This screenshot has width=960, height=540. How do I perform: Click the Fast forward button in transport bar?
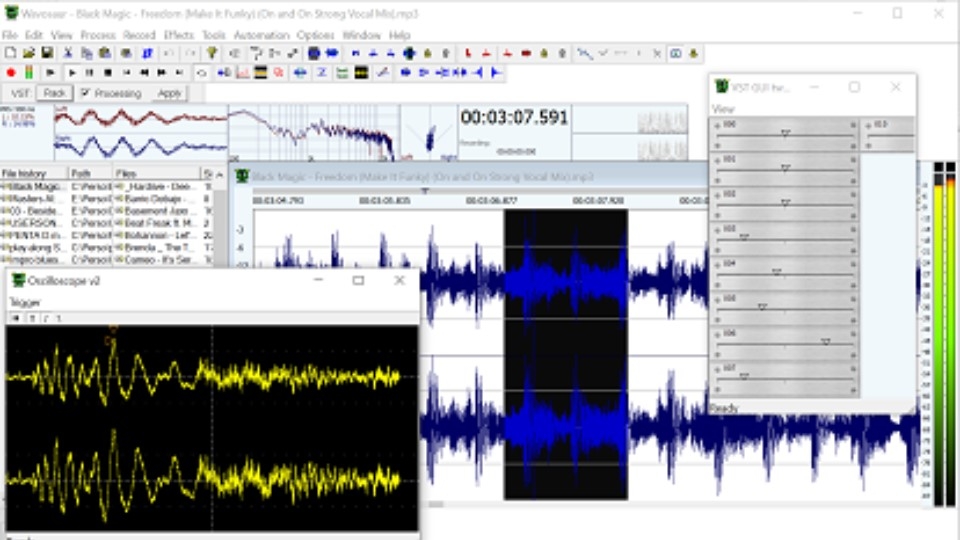(162, 73)
